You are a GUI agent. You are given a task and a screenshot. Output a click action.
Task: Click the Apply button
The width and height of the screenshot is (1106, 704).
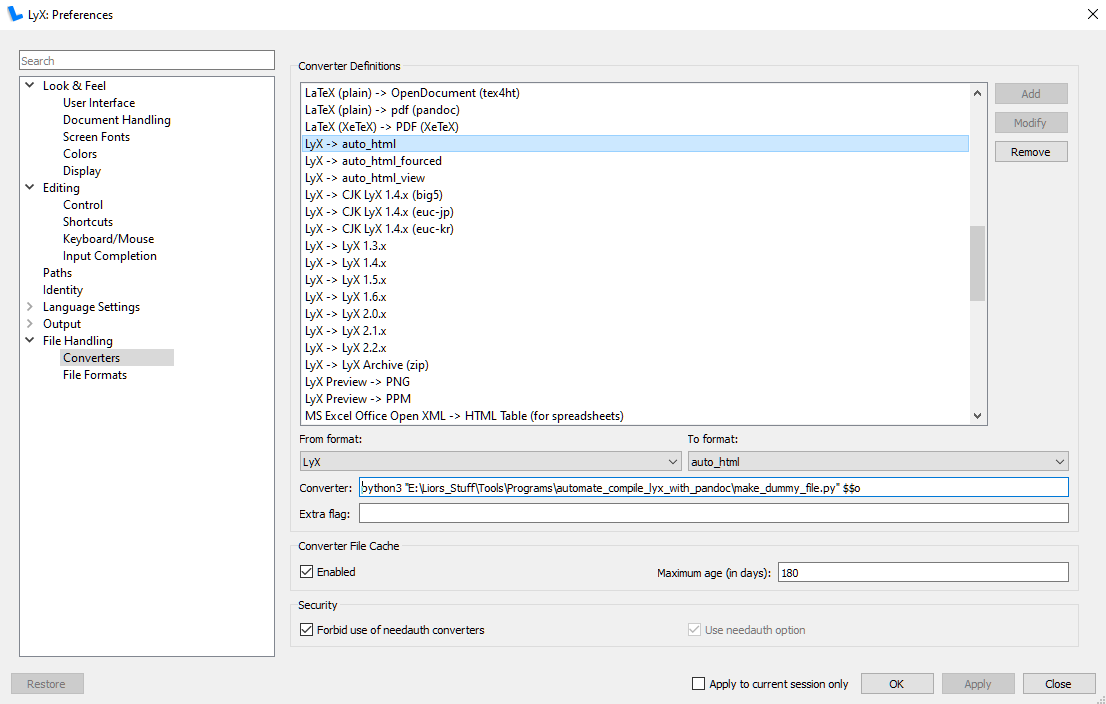point(978,684)
